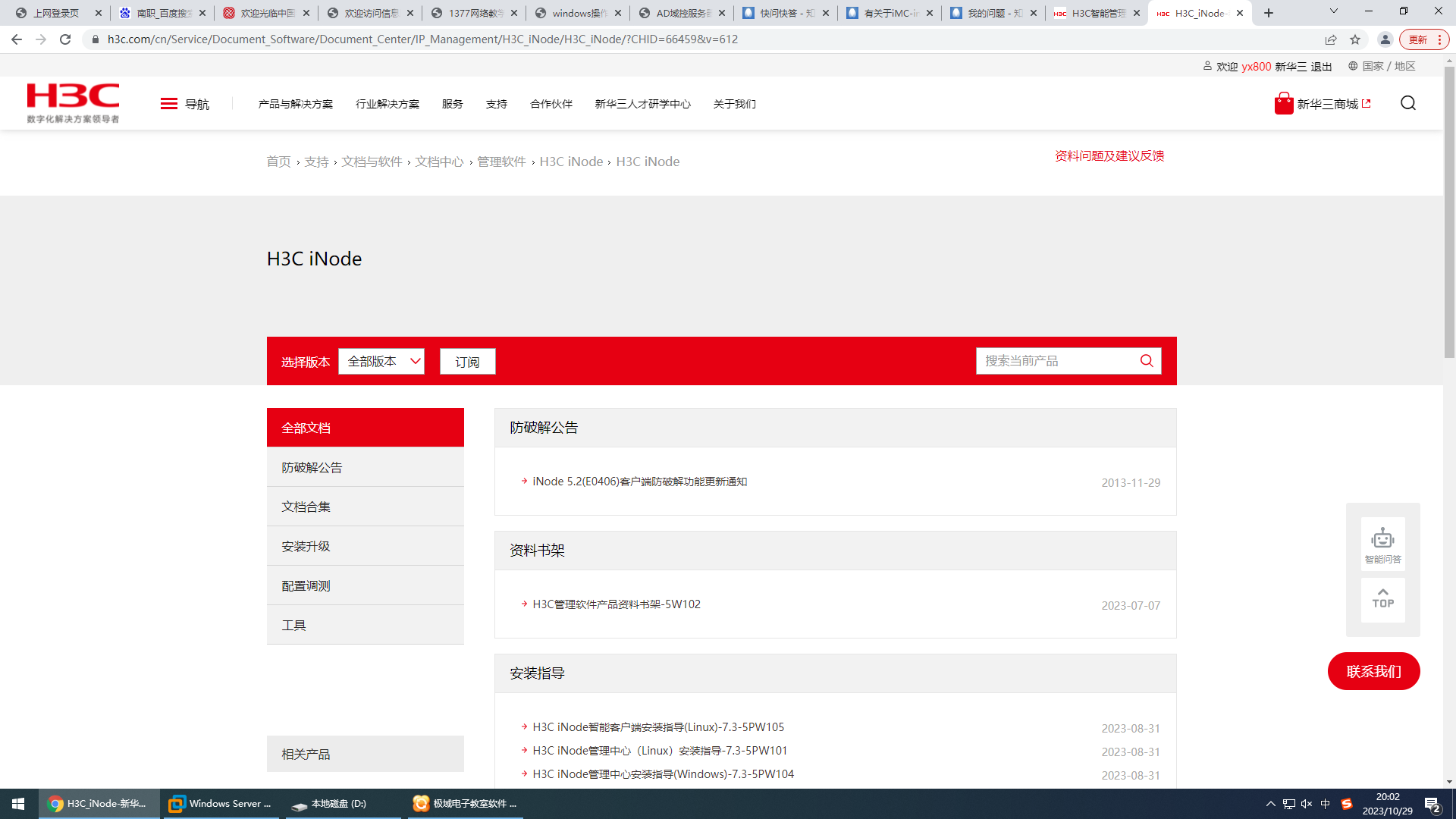Click search icon in product search box

(1147, 361)
